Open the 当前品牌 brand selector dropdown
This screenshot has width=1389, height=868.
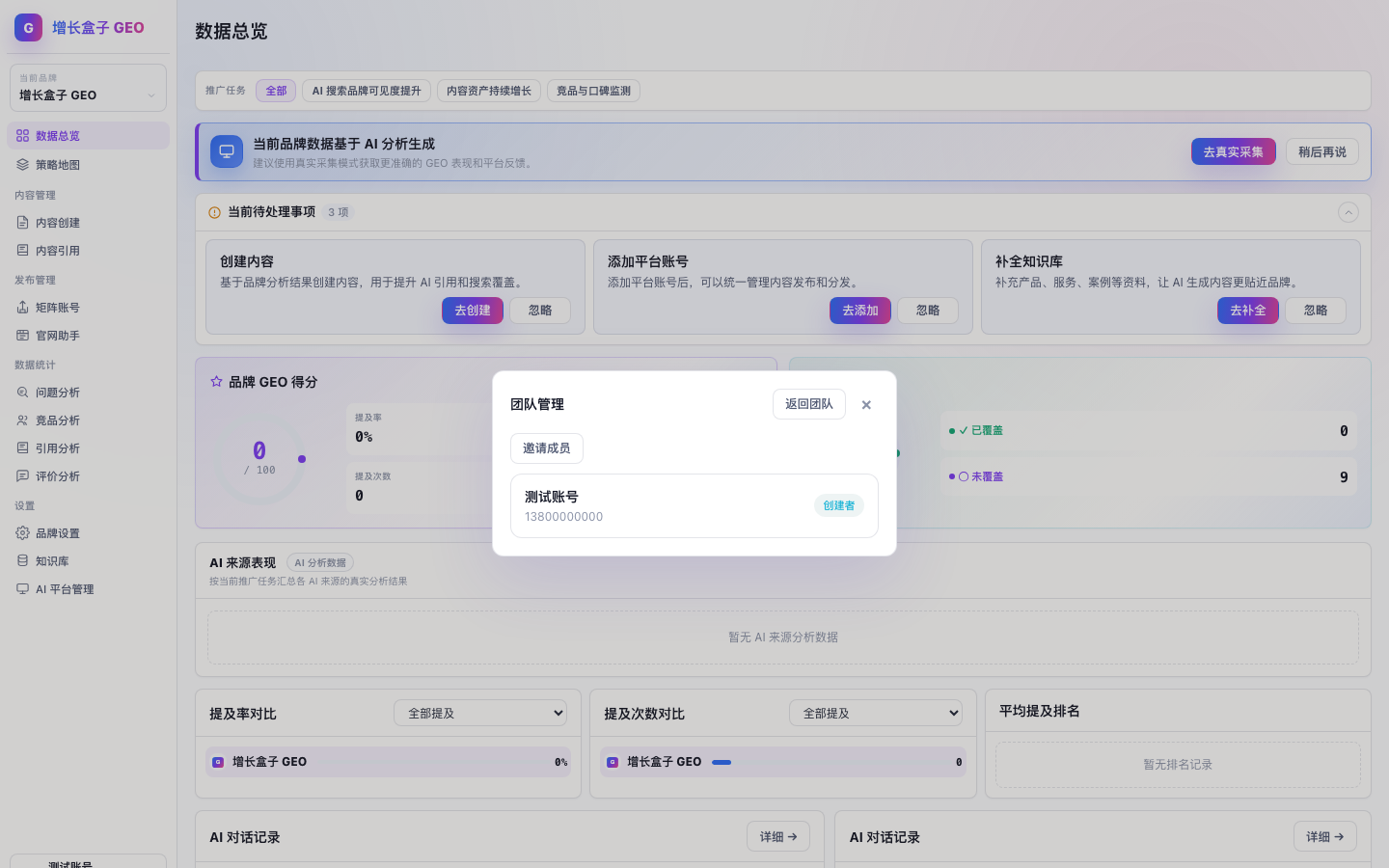[88, 88]
